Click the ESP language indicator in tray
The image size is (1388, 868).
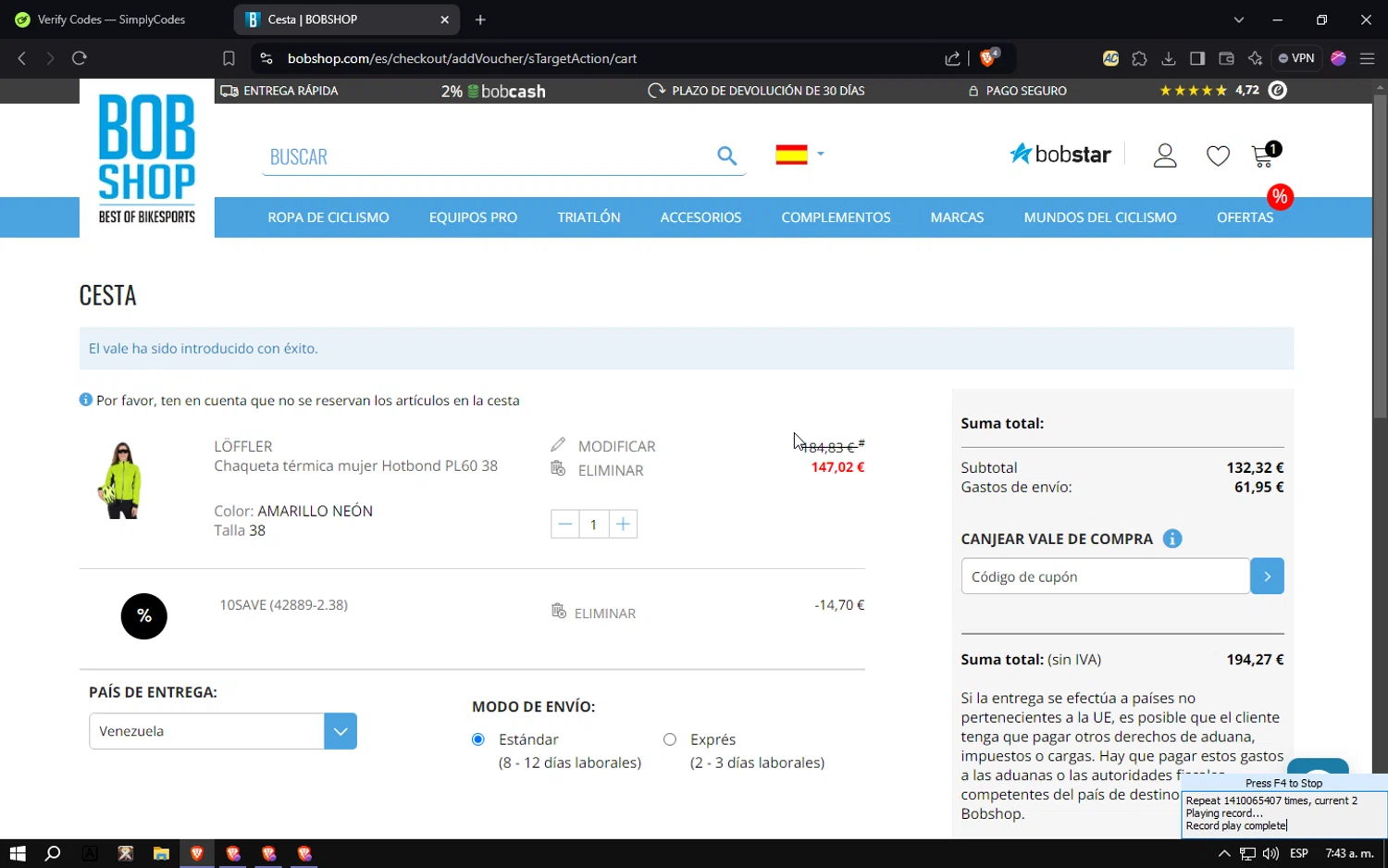[1299, 853]
